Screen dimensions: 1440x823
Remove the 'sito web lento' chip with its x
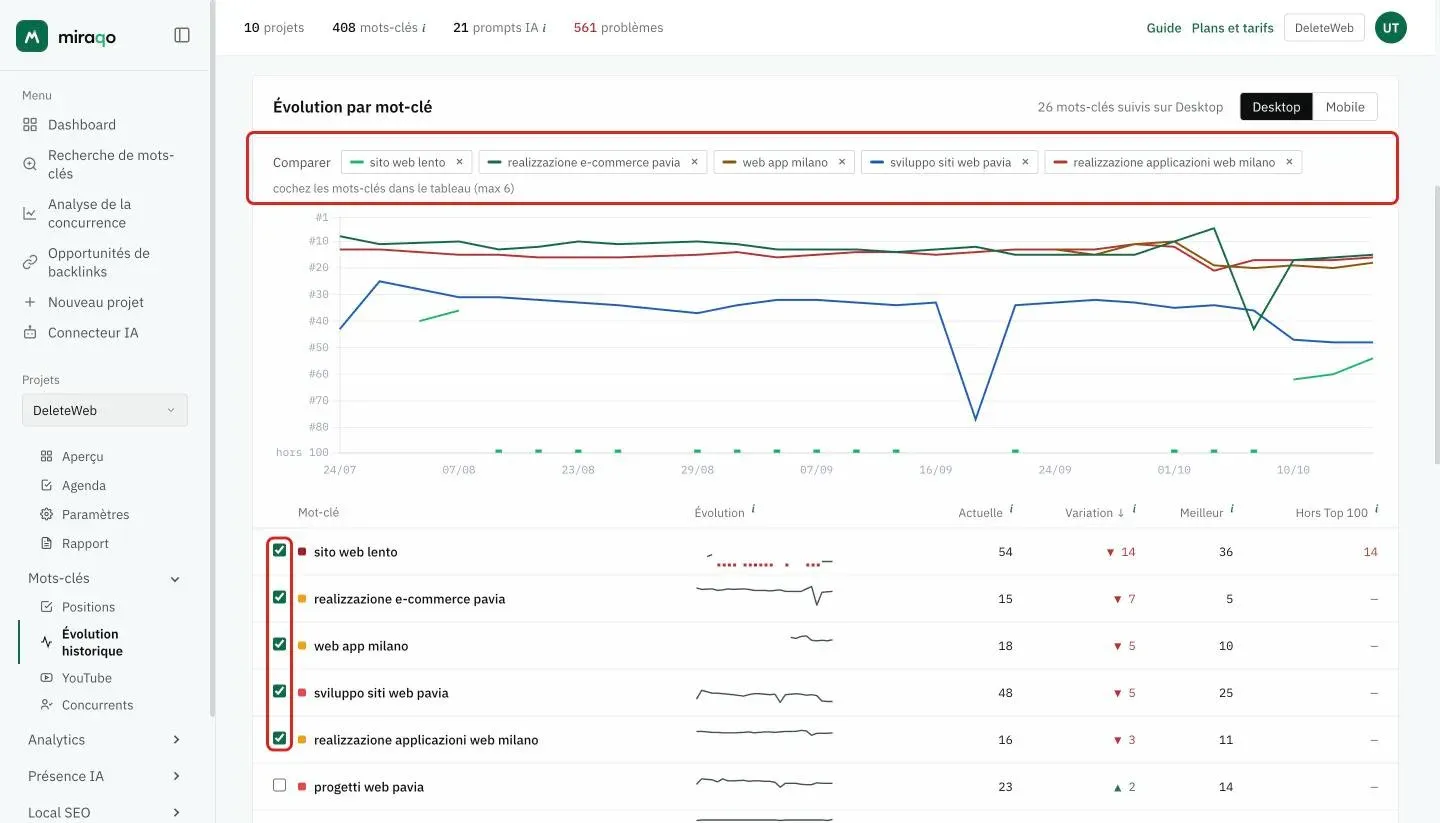pyautogui.click(x=460, y=162)
